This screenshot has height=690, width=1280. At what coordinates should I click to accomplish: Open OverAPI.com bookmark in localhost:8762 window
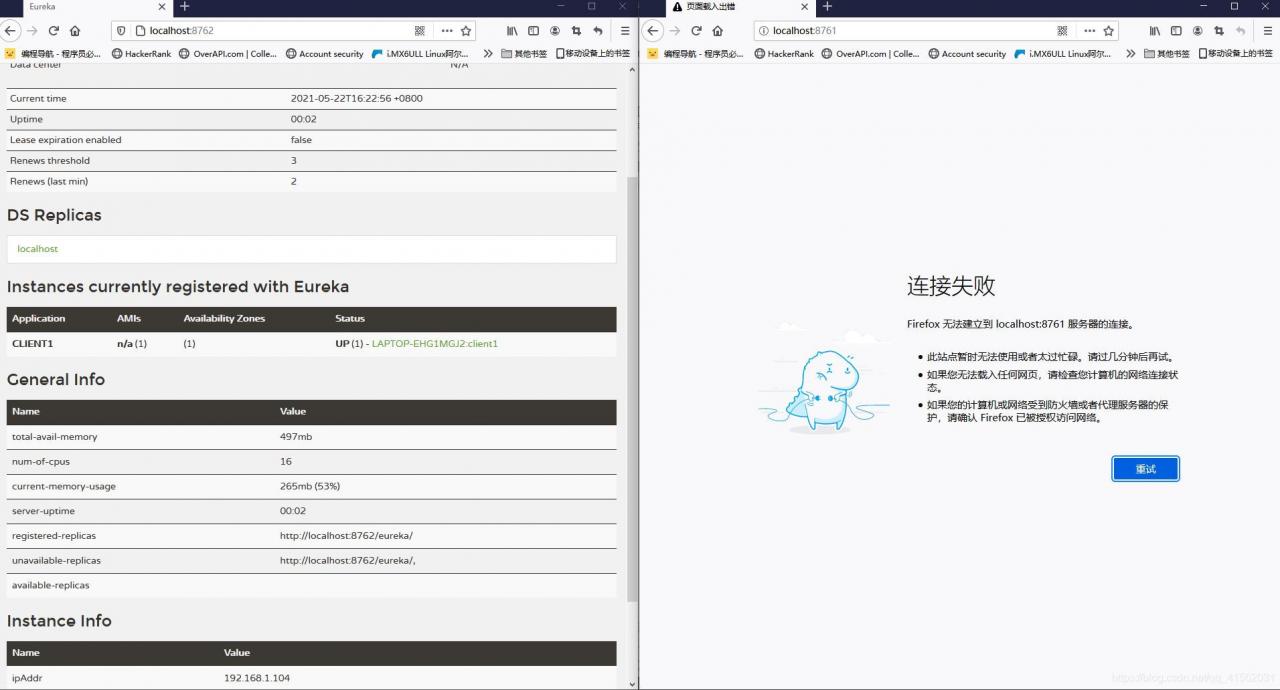pos(228,54)
